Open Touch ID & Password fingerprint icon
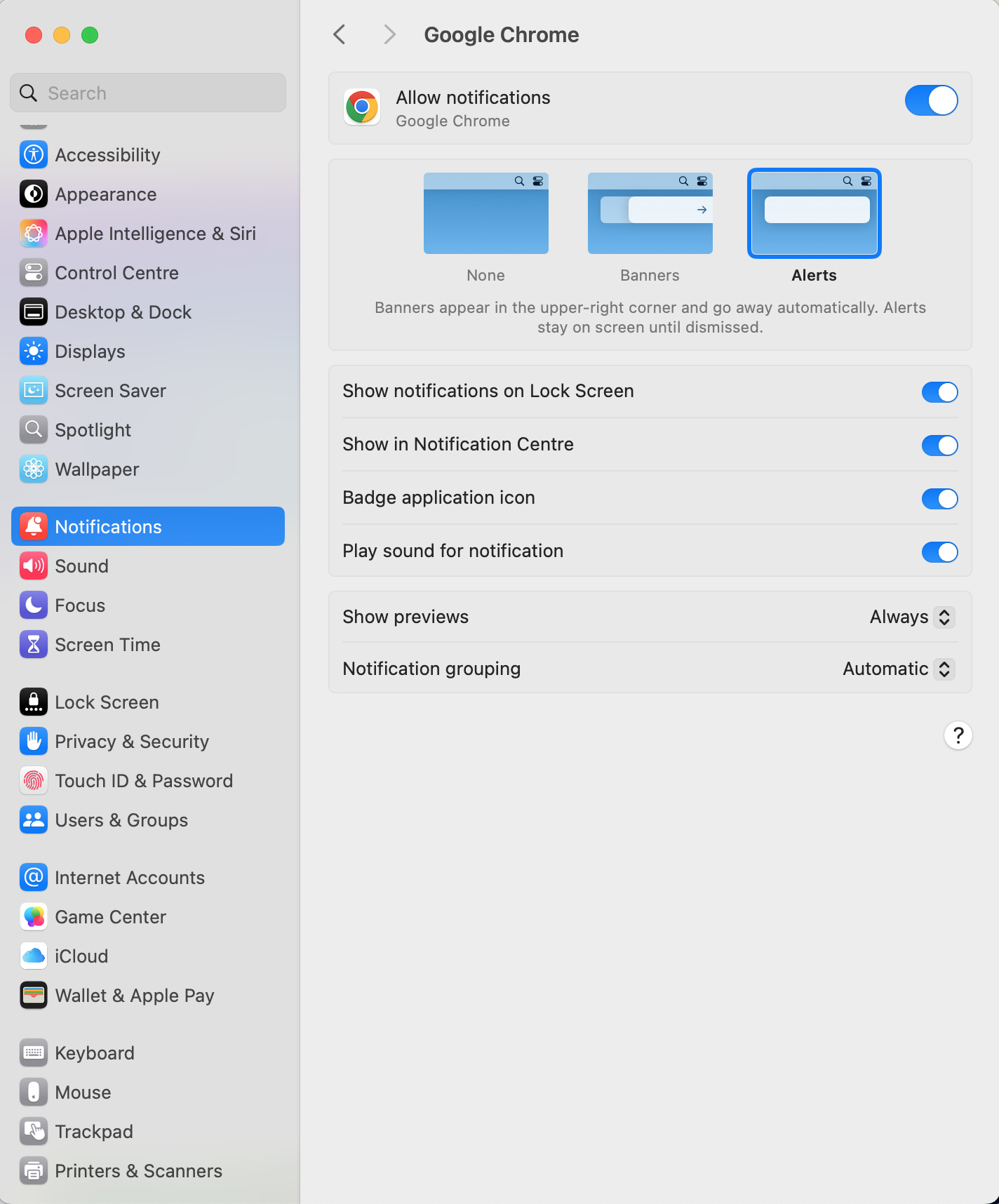The height and width of the screenshot is (1204, 999). click(x=34, y=781)
